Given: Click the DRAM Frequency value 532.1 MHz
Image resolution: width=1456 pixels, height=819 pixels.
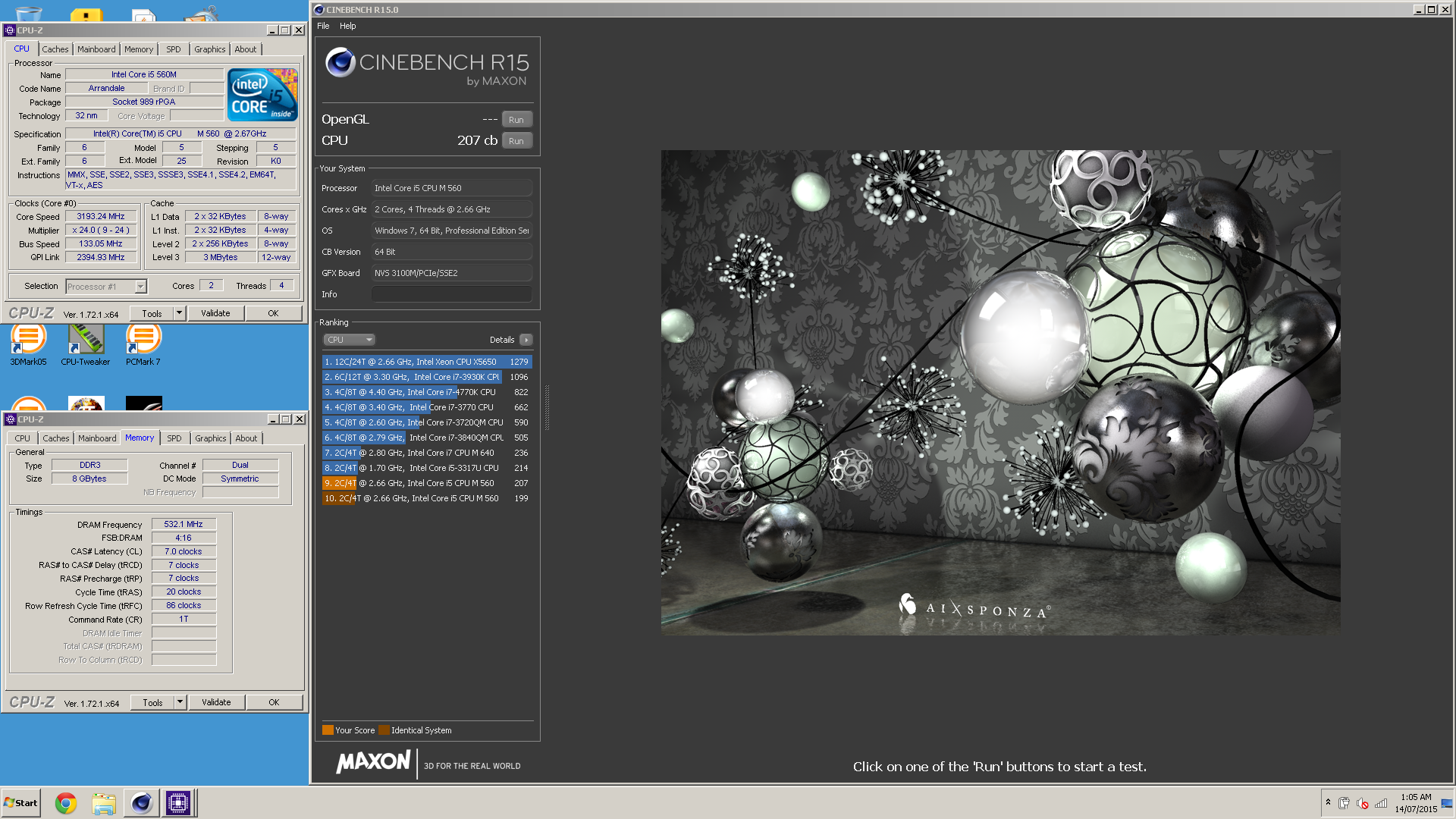Looking at the screenshot, I should pos(184,524).
